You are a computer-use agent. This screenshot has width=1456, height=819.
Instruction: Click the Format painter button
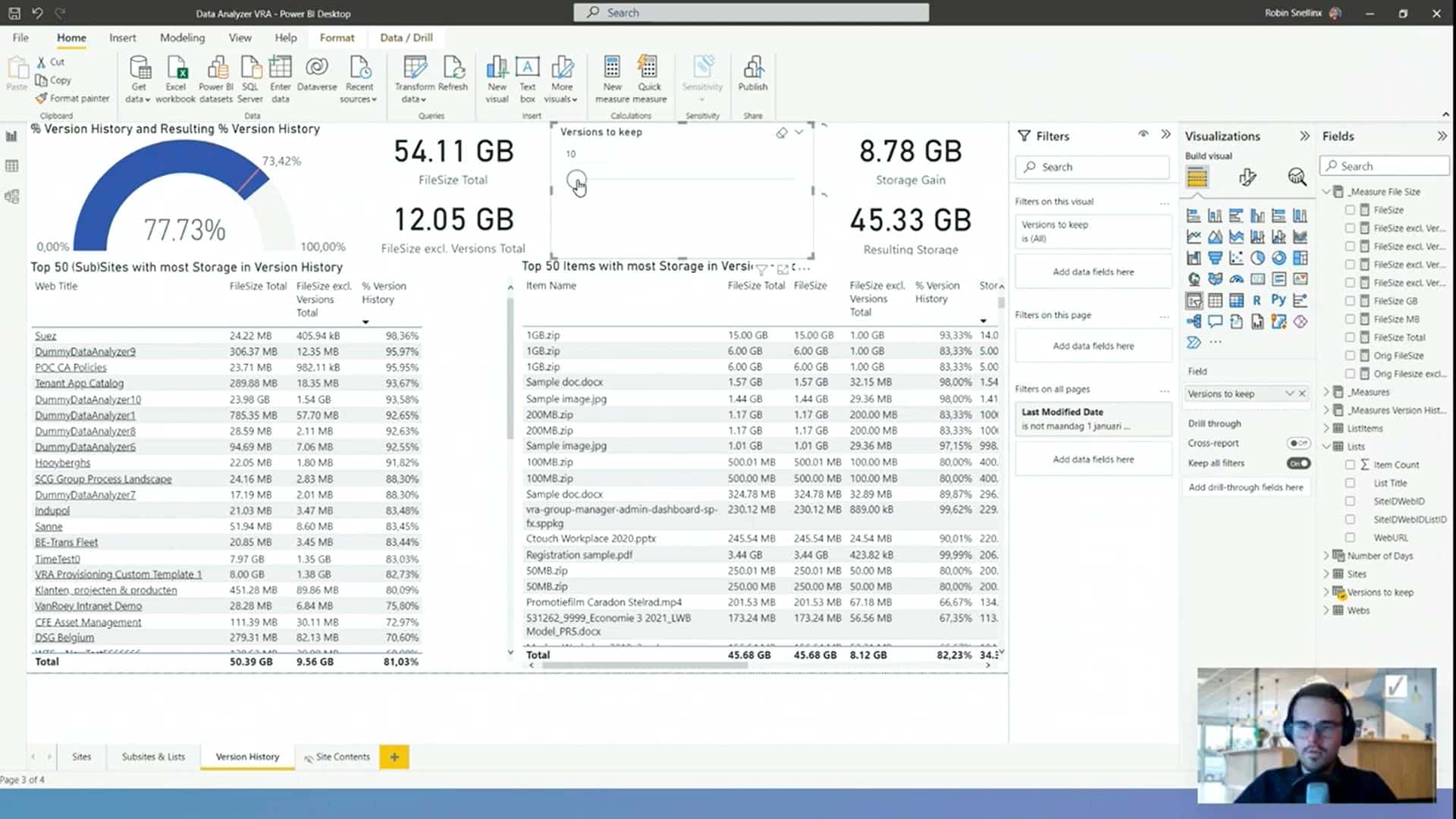(x=72, y=99)
